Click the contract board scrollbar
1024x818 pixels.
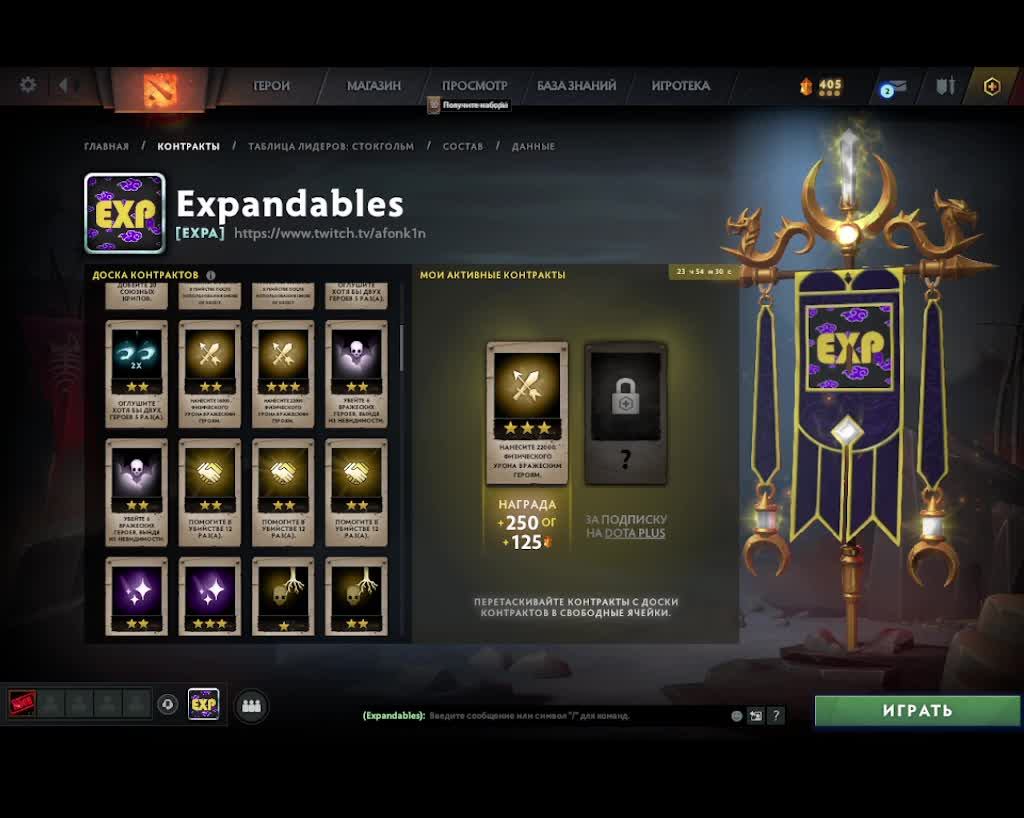[x=401, y=348]
